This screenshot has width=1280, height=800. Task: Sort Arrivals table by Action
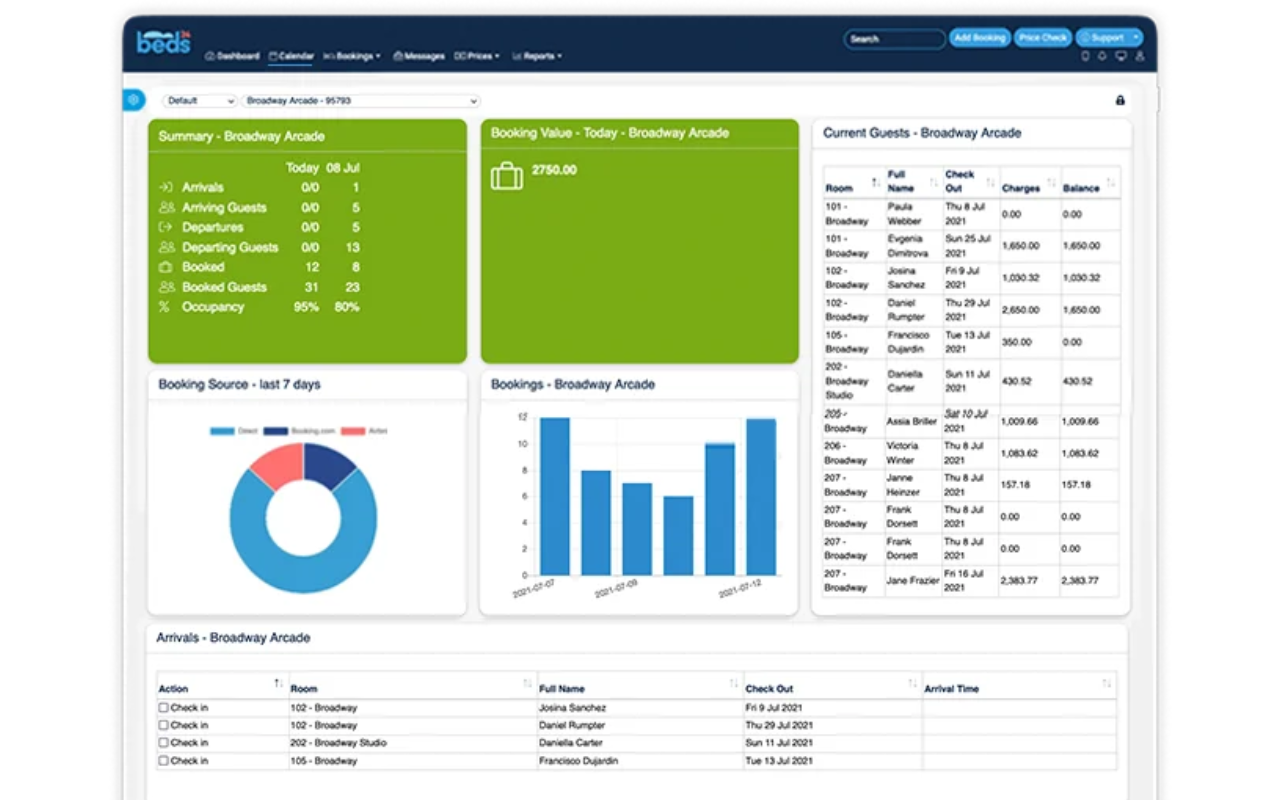[278, 684]
